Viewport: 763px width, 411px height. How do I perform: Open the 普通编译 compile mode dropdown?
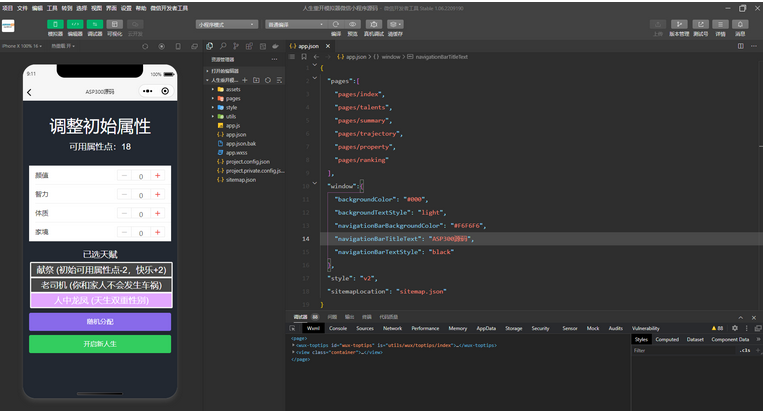click(x=294, y=23)
